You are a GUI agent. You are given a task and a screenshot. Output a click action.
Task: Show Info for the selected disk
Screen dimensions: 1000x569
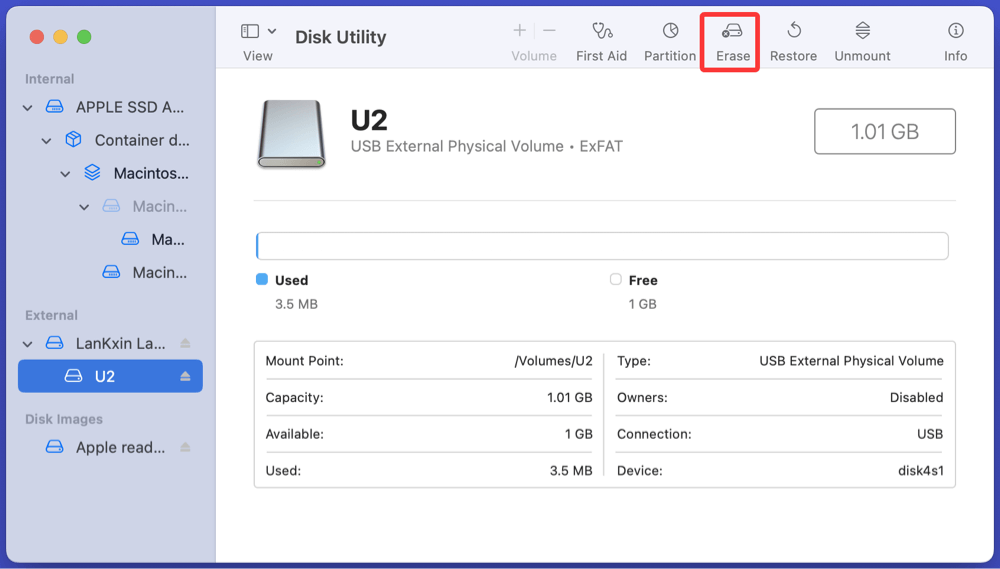955,32
